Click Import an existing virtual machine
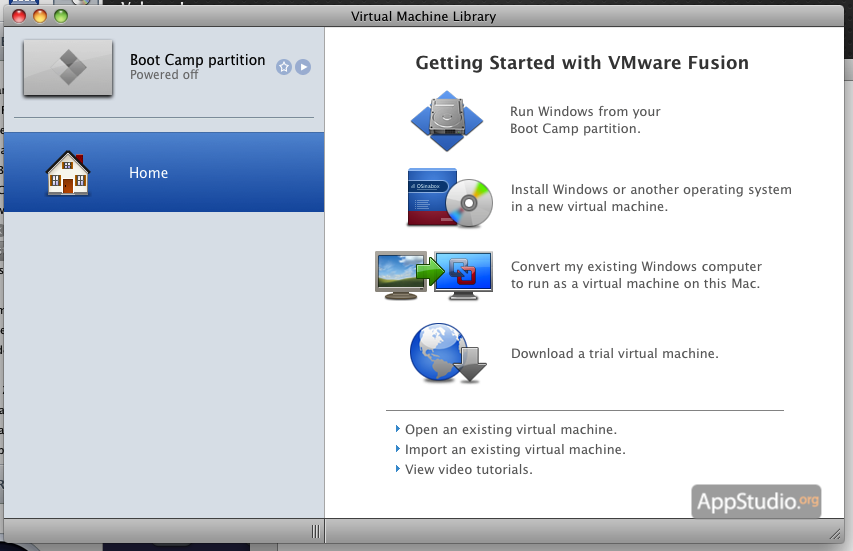The width and height of the screenshot is (853, 551). point(515,450)
